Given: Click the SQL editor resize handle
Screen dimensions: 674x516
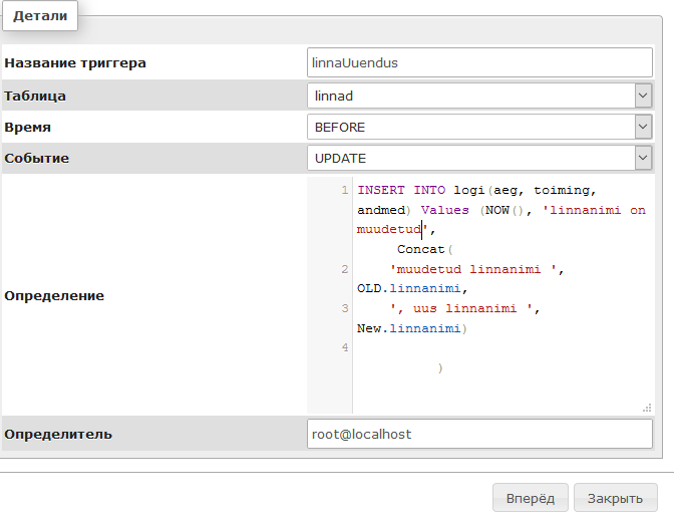Looking at the screenshot, I should pos(647,408).
